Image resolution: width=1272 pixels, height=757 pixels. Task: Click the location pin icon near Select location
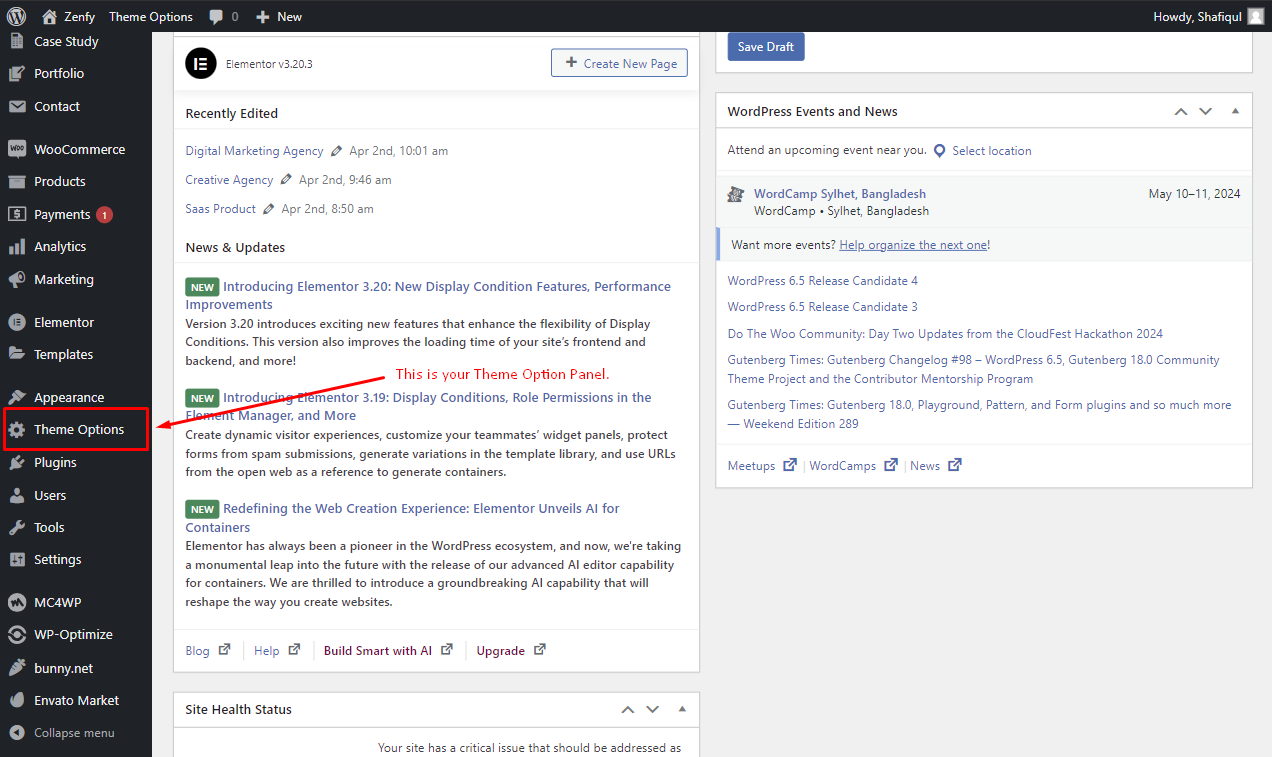point(939,151)
